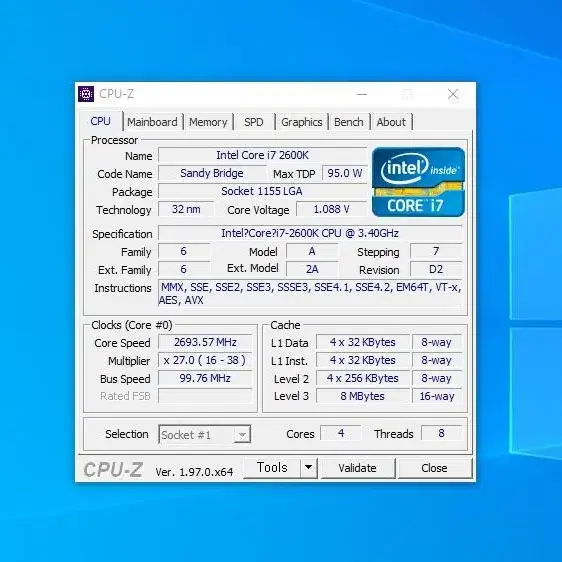This screenshot has height=562, width=562.
Task: Click the Max TDP value 95.0 W
Action: (344, 173)
